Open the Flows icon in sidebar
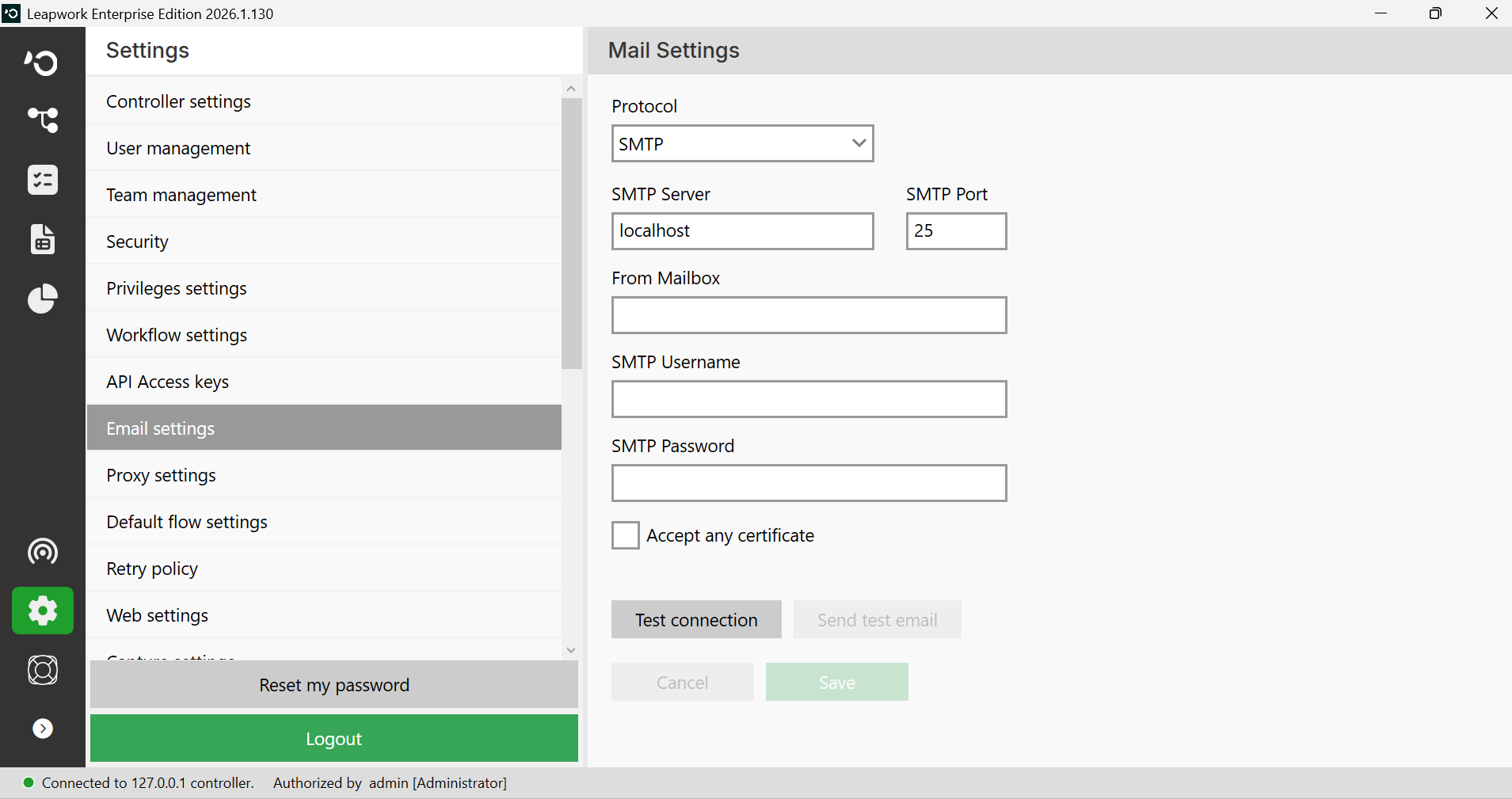Viewport: 1512px width, 799px height. coord(42,120)
